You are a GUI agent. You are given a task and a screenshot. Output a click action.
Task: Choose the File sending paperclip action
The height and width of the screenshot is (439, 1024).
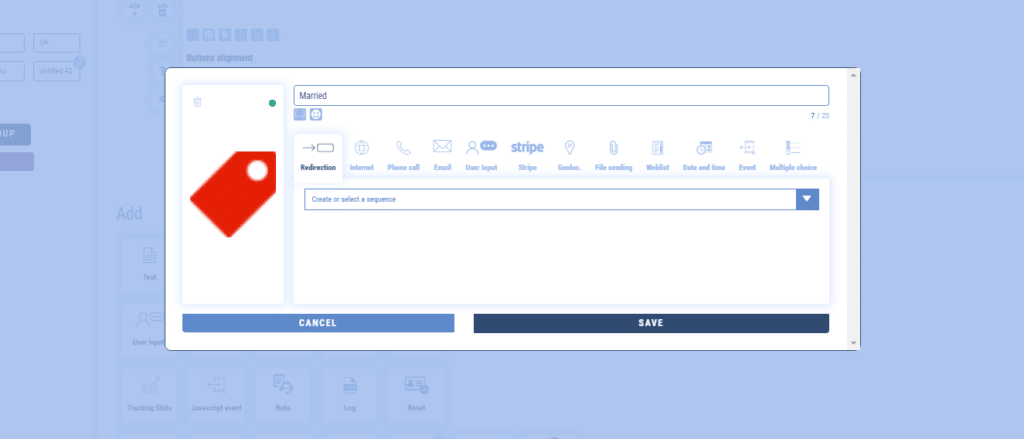(x=613, y=153)
